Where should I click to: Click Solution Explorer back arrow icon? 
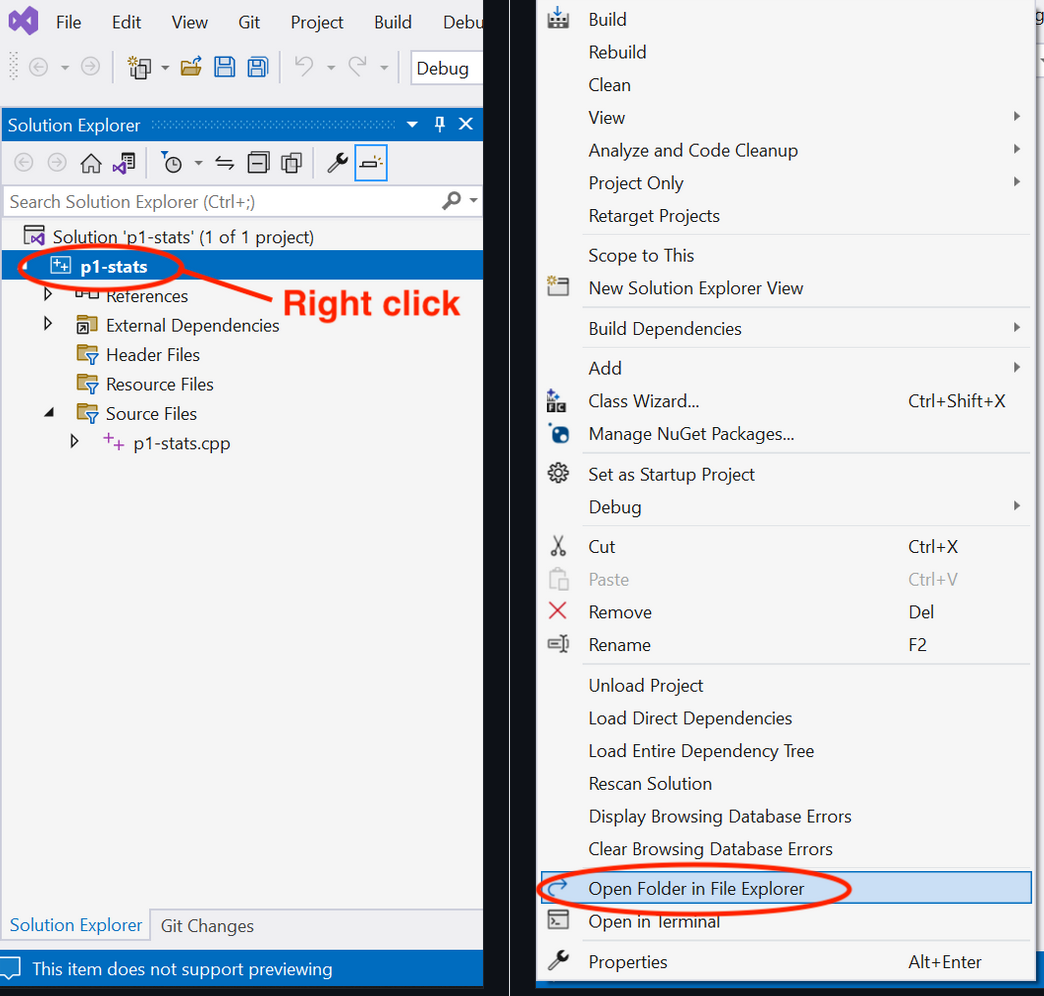(x=24, y=162)
